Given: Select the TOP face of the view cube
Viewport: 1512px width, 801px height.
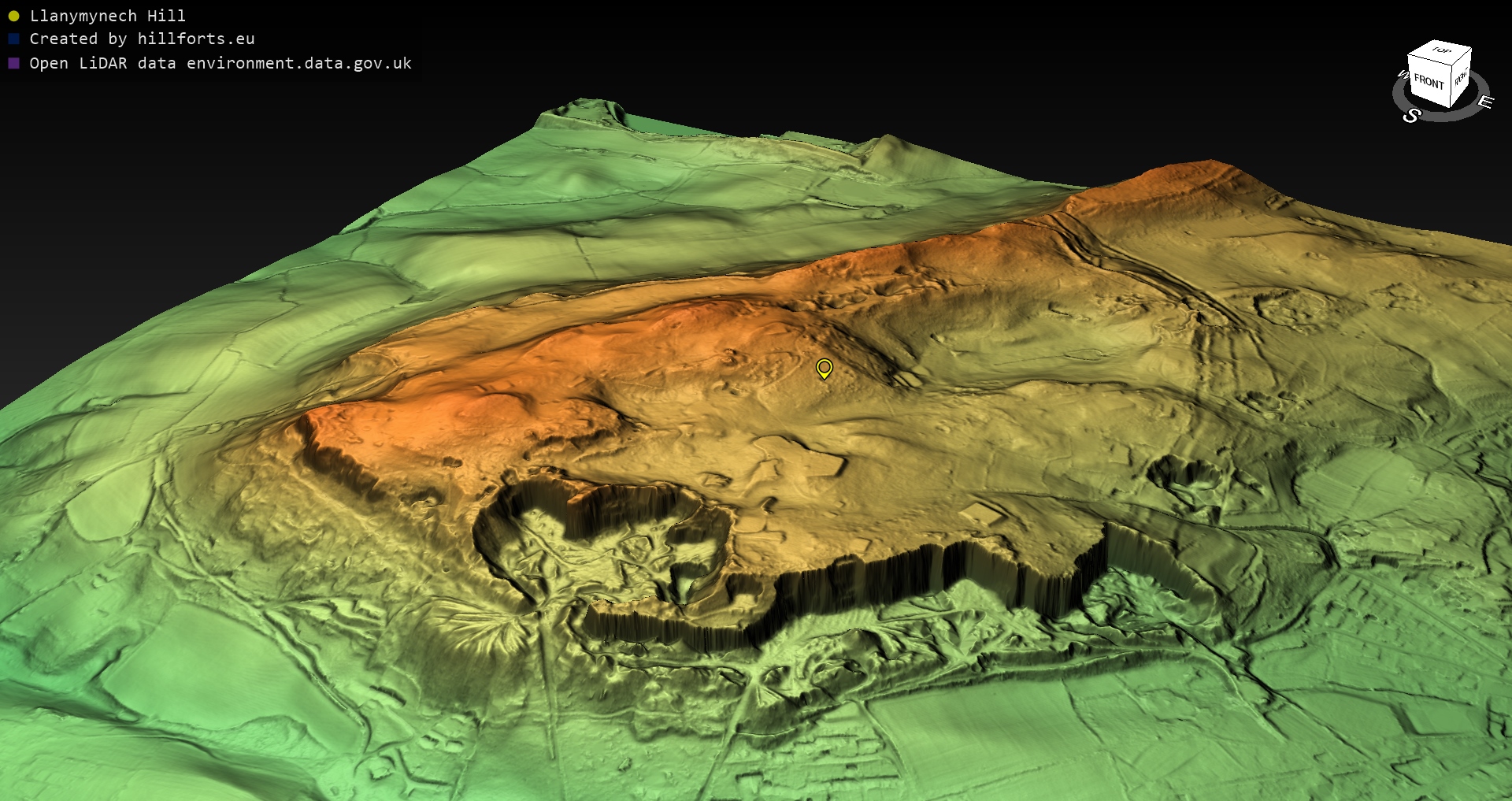Looking at the screenshot, I should click(x=1441, y=50).
